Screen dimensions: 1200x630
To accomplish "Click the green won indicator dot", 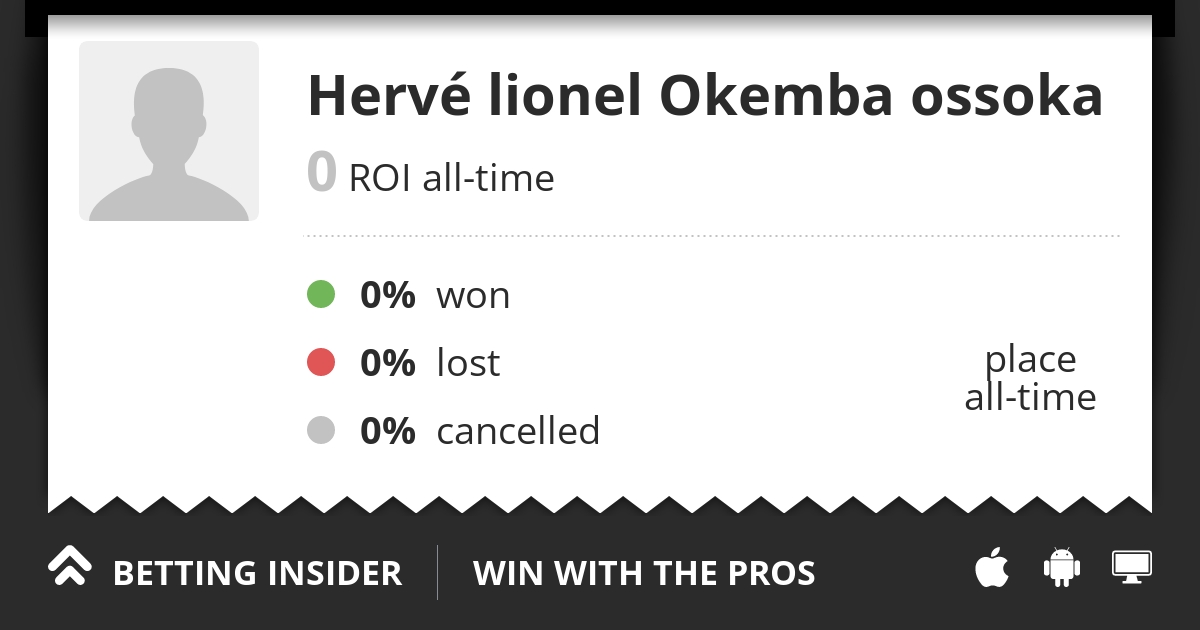I will tap(321, 295).
